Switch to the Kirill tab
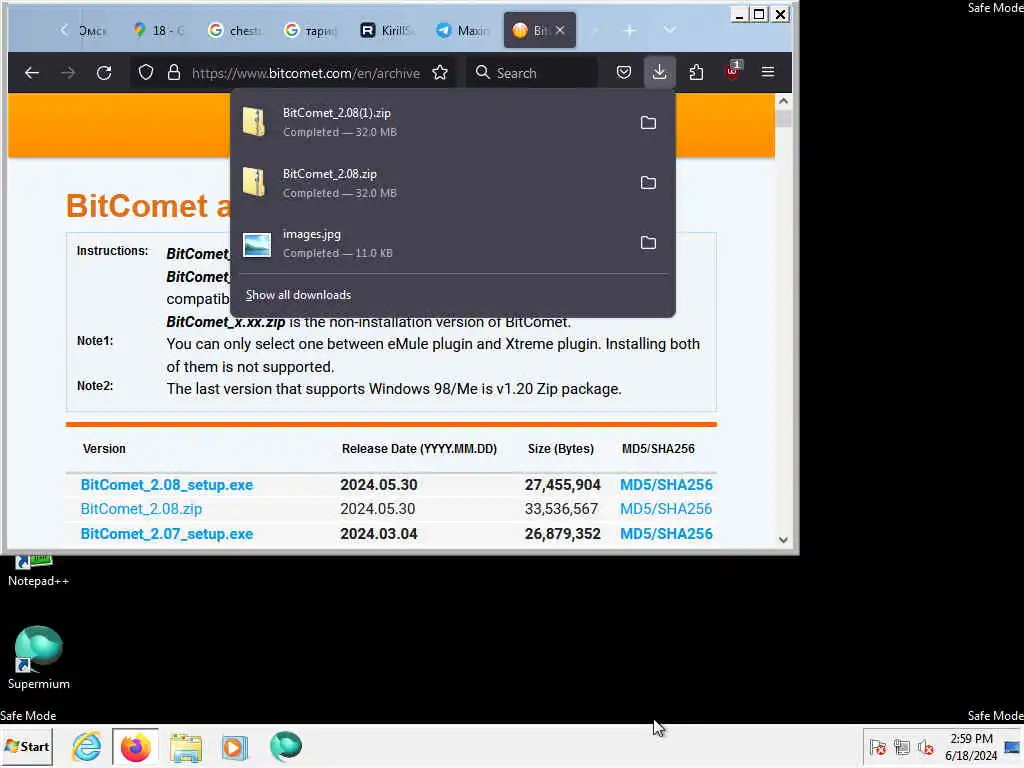1024x768 pixels. point(388,31)
